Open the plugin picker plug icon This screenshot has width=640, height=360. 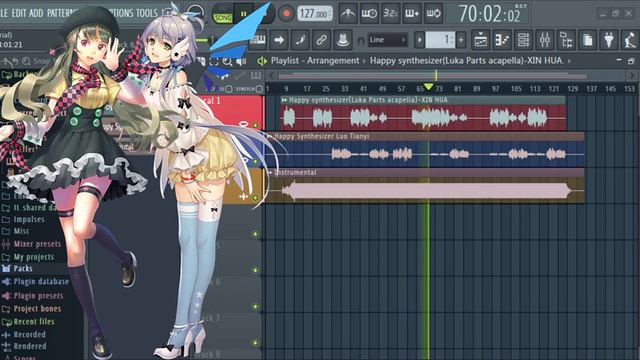coord(609,40)
